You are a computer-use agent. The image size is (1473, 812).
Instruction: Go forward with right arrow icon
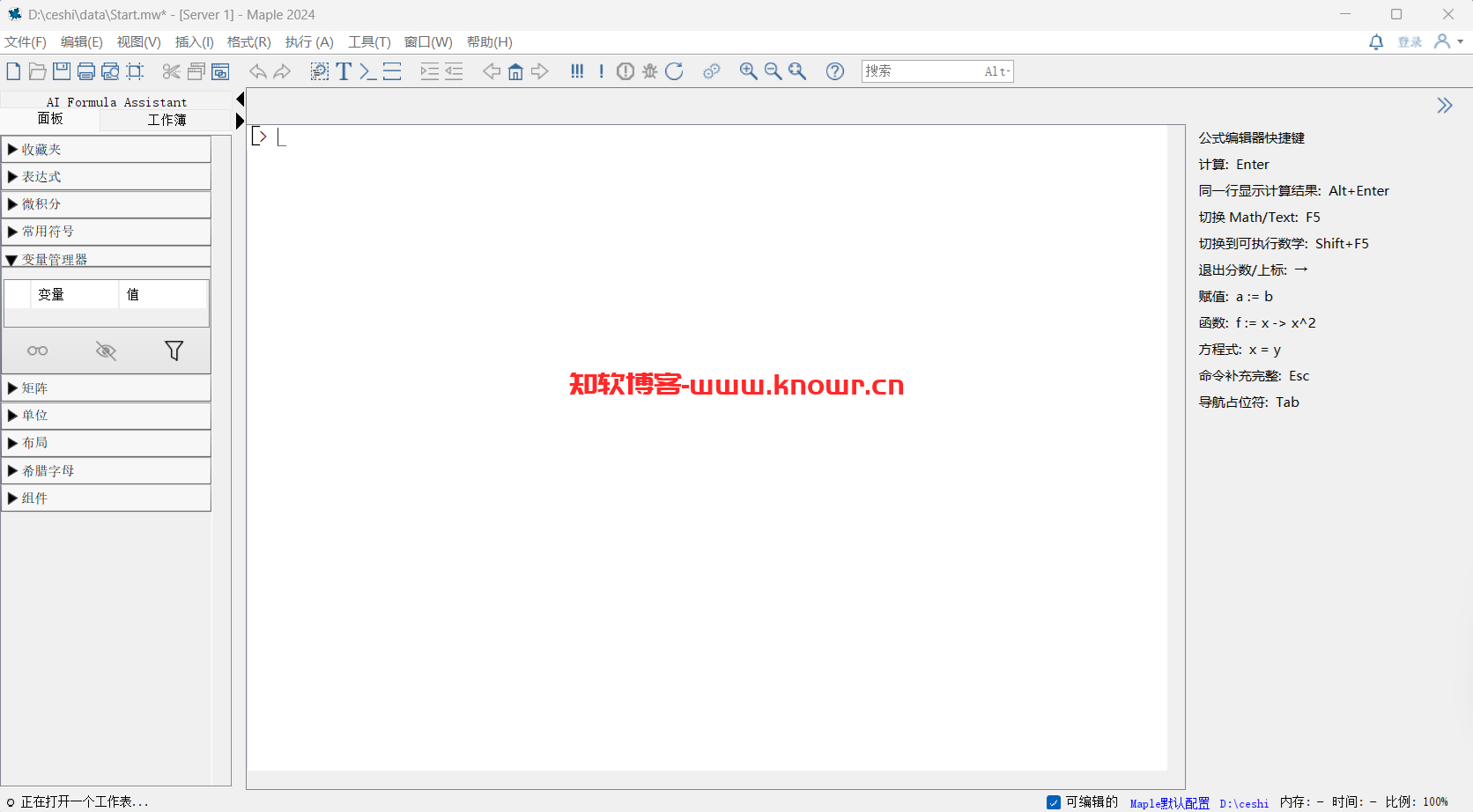pyautogui.click(x=540, y=71)
